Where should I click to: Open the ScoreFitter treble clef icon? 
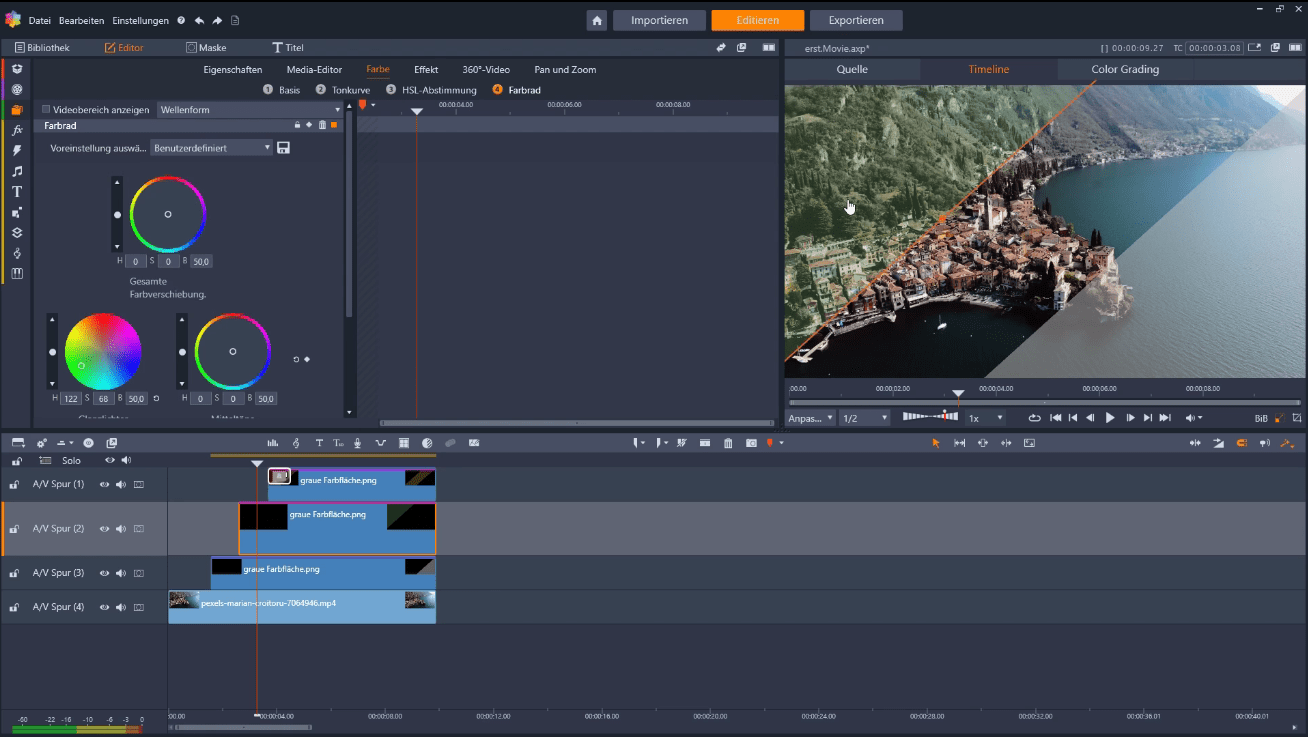click(x=296, y=443)
